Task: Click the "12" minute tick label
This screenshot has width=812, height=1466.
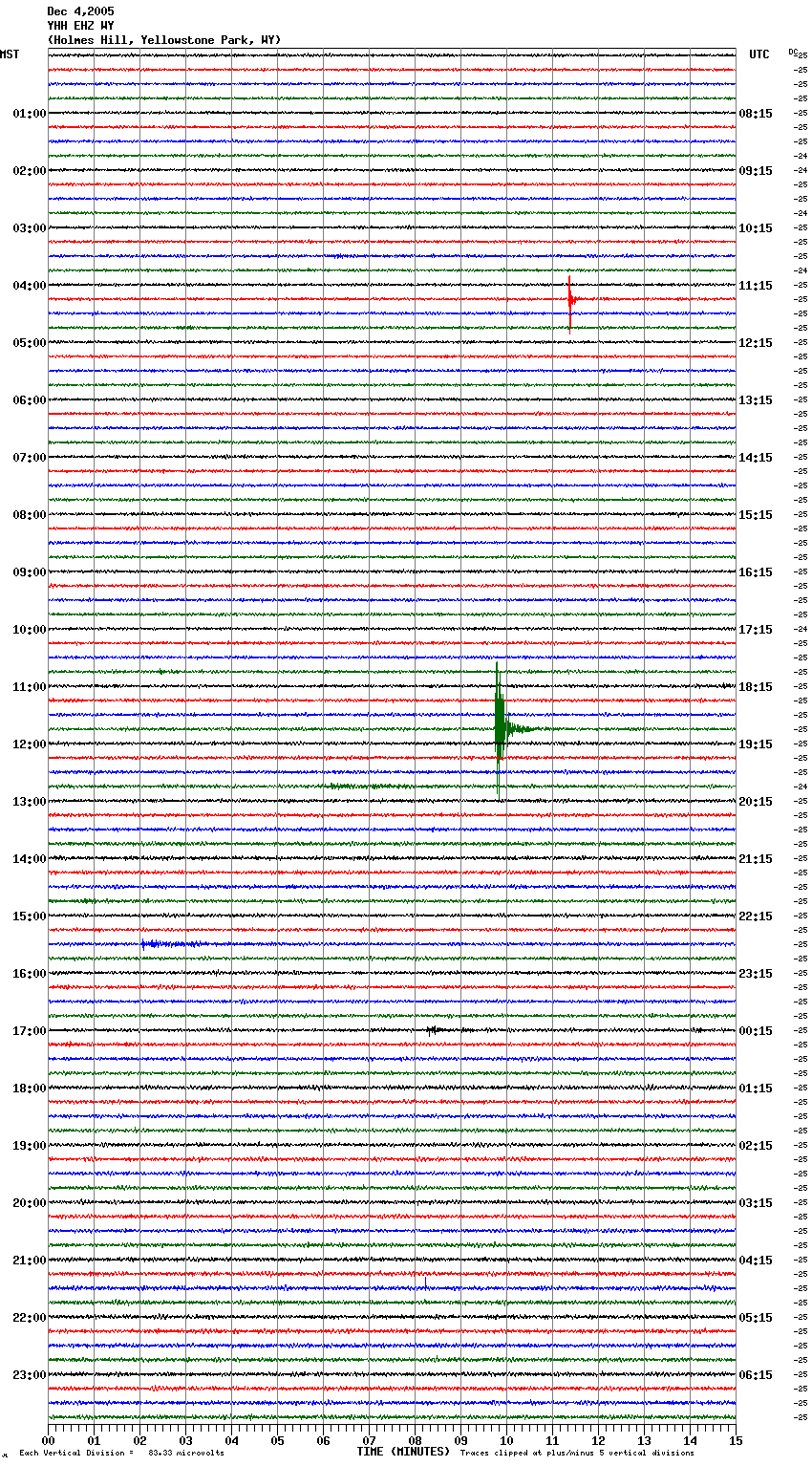Action: (x=598, y=1440)
